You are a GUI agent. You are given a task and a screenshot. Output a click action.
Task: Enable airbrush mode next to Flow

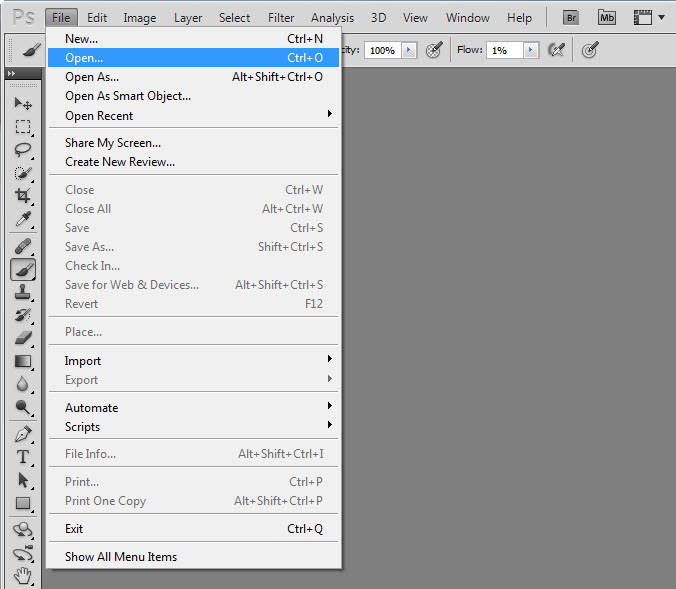pyautogui.click(x=556, y=50)
